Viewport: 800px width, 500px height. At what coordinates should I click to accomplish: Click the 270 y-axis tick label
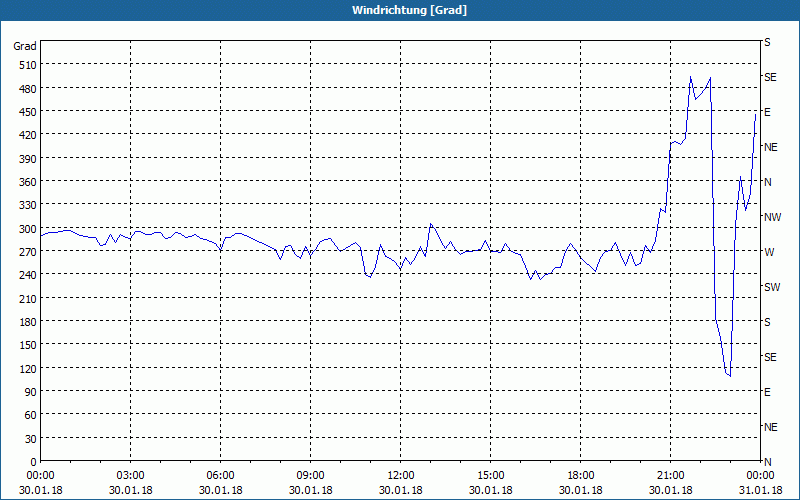[28, 252]
